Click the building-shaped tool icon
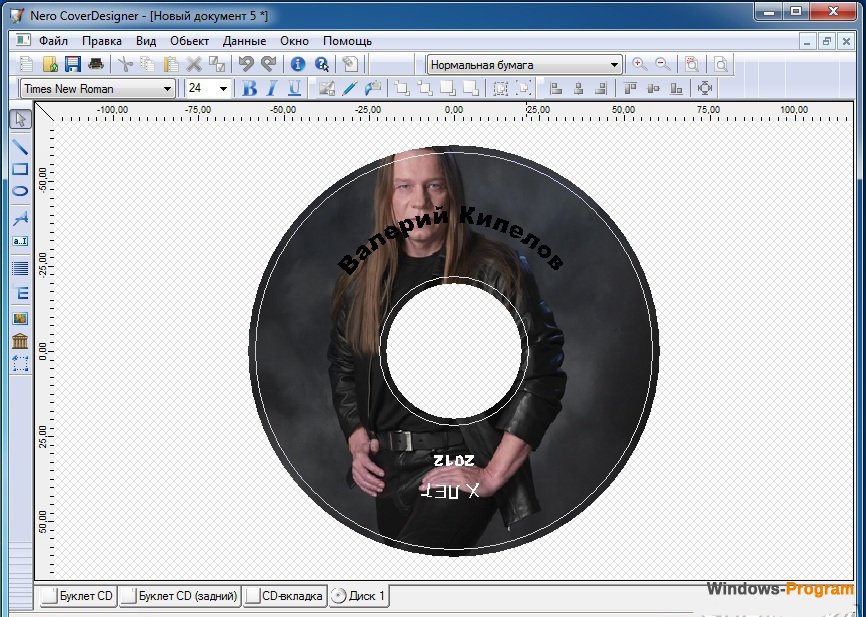Screen dimensions: 866x617 pos(20,341)
